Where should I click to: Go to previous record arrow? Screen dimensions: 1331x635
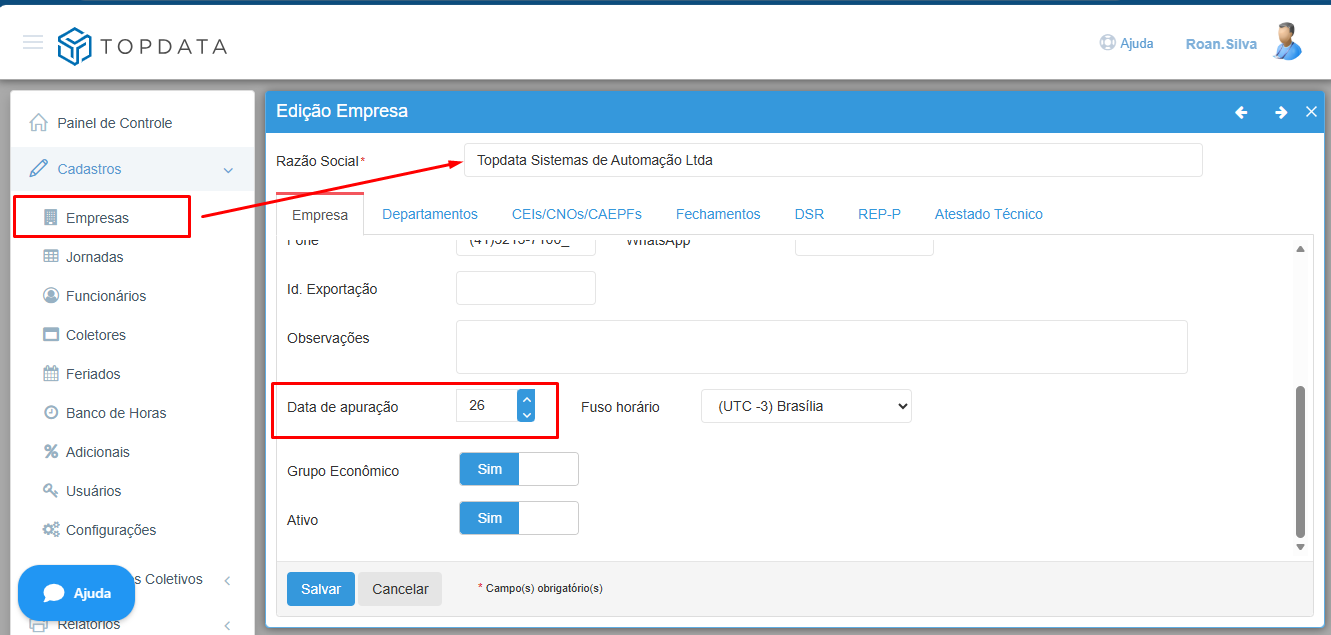coord(1241,112)
